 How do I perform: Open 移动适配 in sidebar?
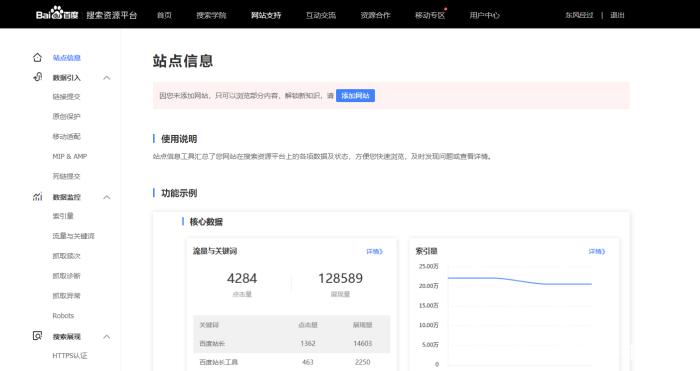pos(67,137)
